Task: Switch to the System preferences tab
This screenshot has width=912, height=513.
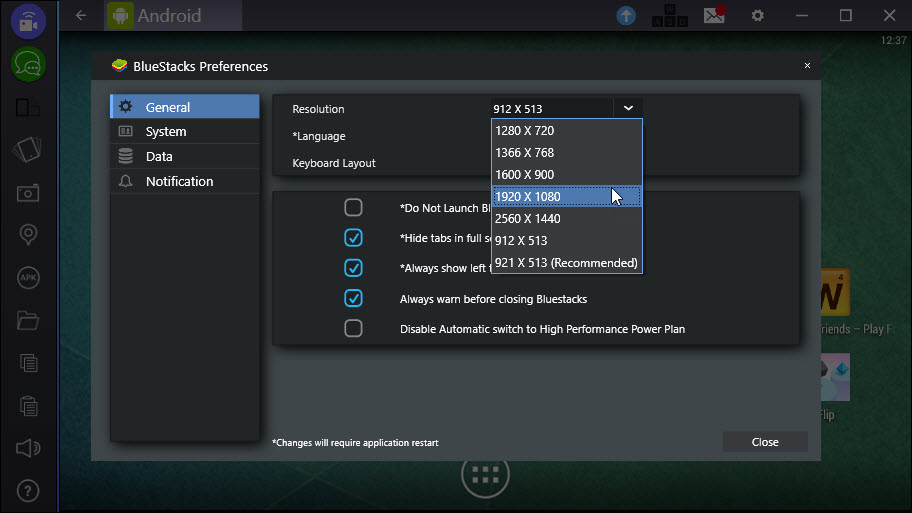Action: (185, 131)
